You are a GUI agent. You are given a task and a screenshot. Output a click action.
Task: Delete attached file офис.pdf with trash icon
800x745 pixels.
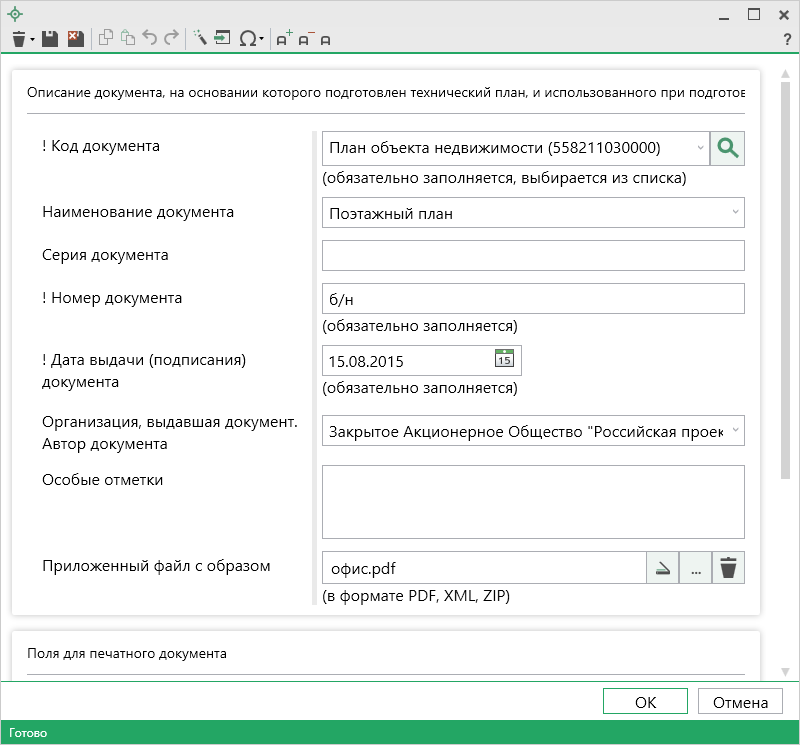[729, 569]
